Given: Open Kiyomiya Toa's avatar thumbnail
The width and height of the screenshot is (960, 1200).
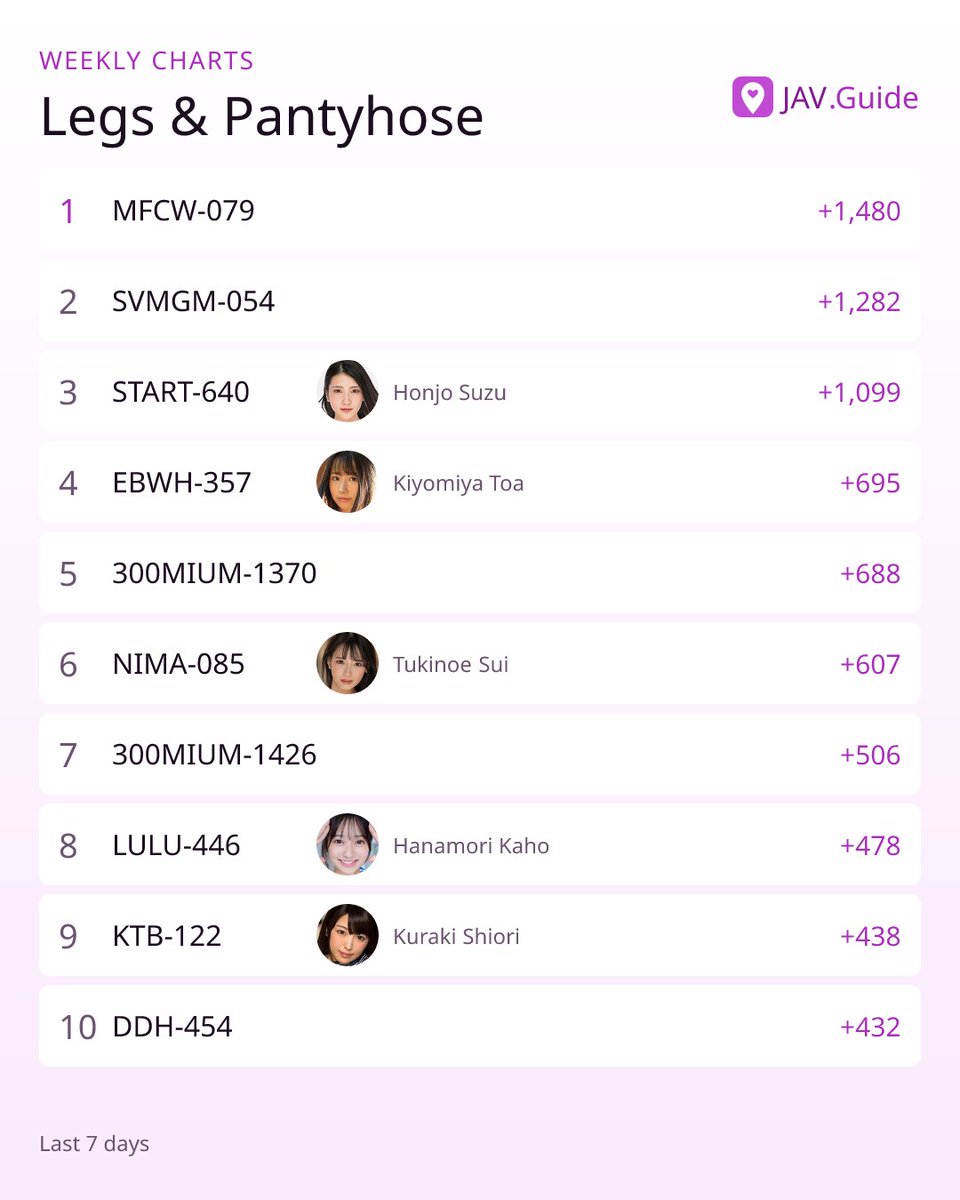Looking at the screenshot, I should [347, 483].
